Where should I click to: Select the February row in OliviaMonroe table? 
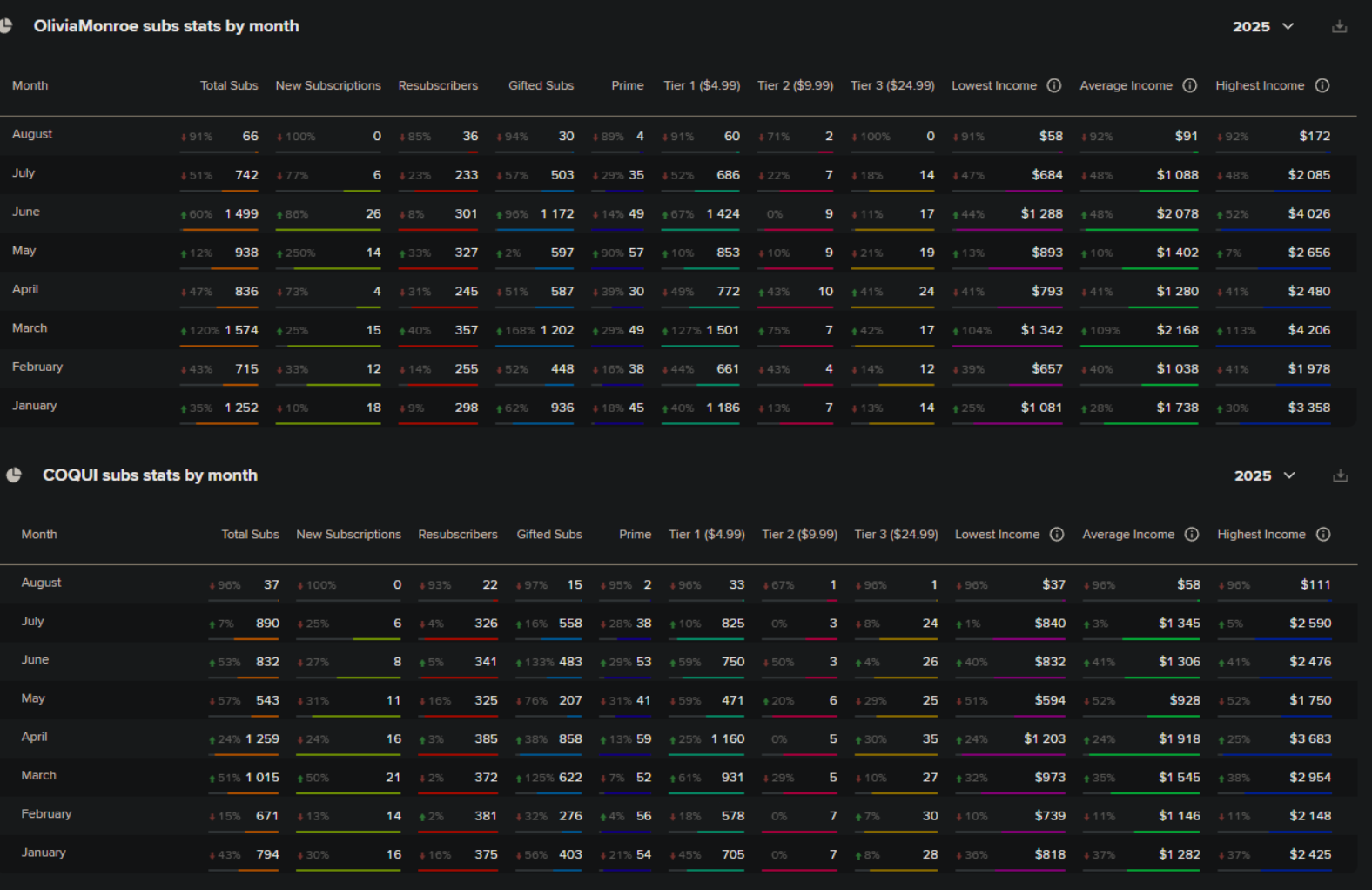(678, 368)
